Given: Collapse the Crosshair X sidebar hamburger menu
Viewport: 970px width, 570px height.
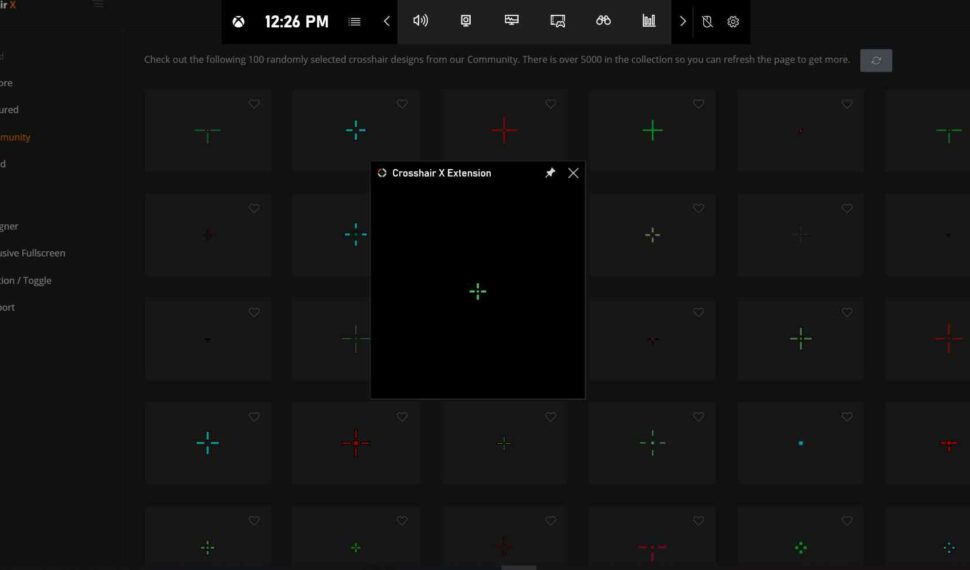Looking at the screenshot, I should click(97, 5).
